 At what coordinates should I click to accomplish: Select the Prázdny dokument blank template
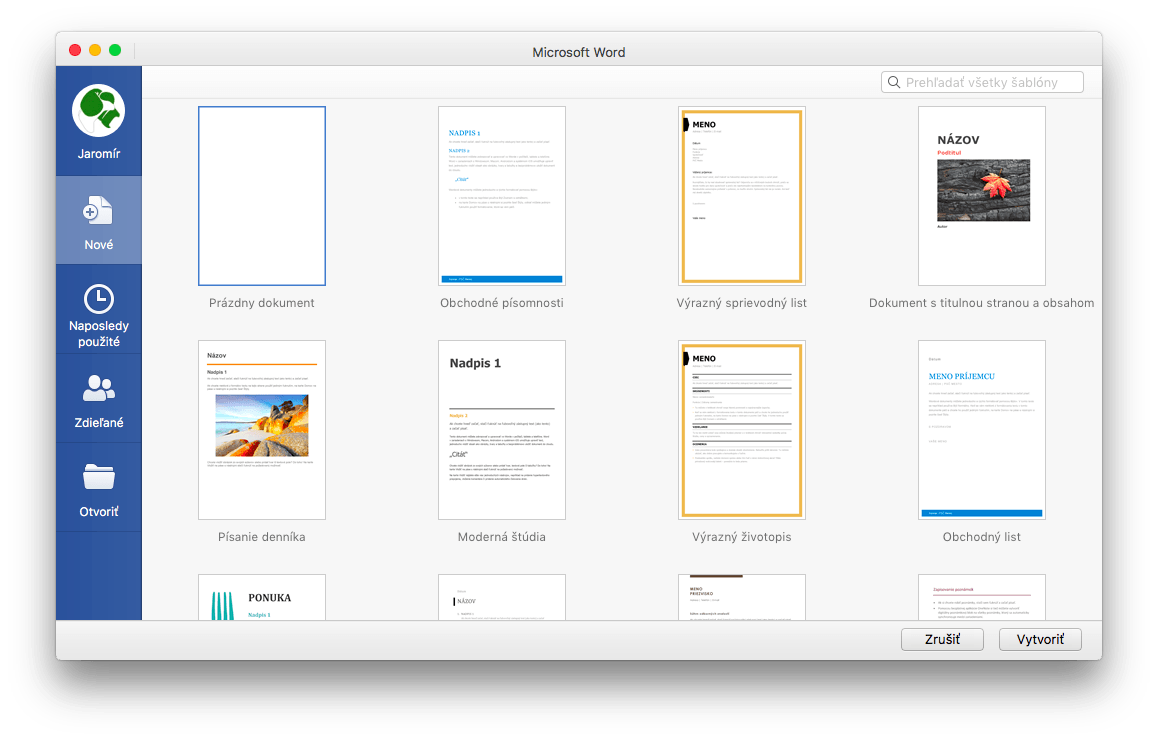click(x=261, y=196)
